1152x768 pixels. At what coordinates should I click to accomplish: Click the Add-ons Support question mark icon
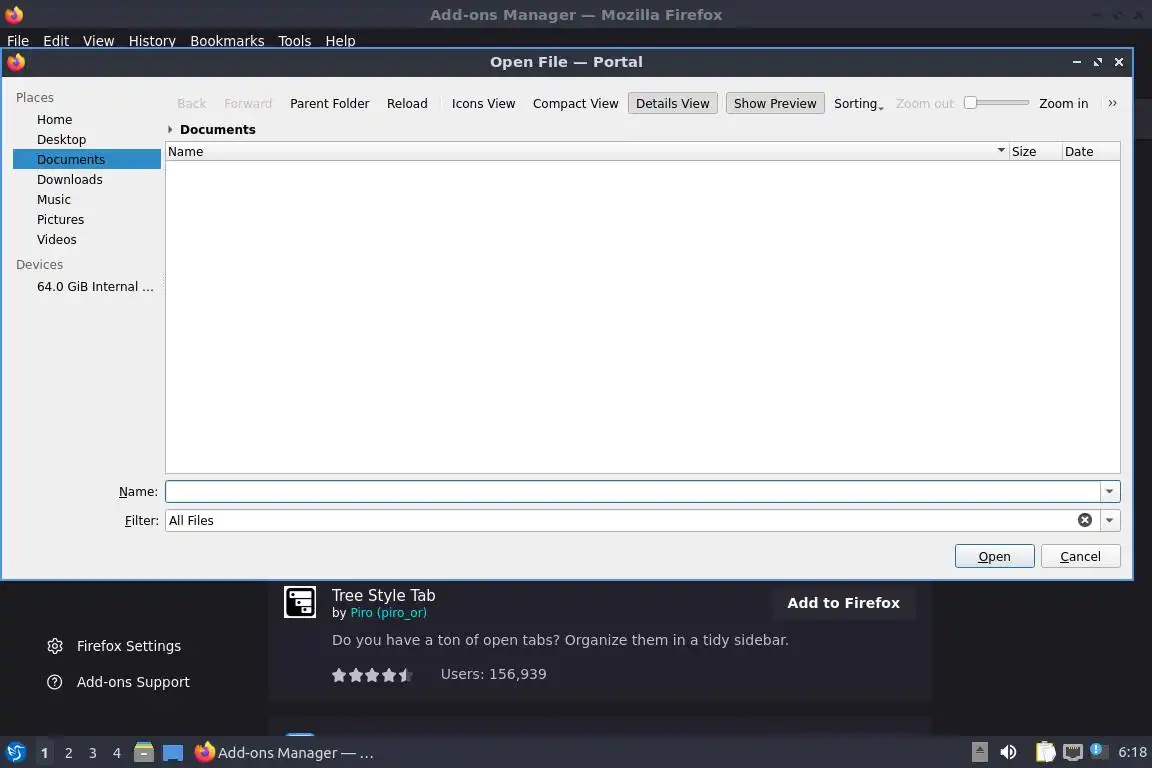(55, 682)
